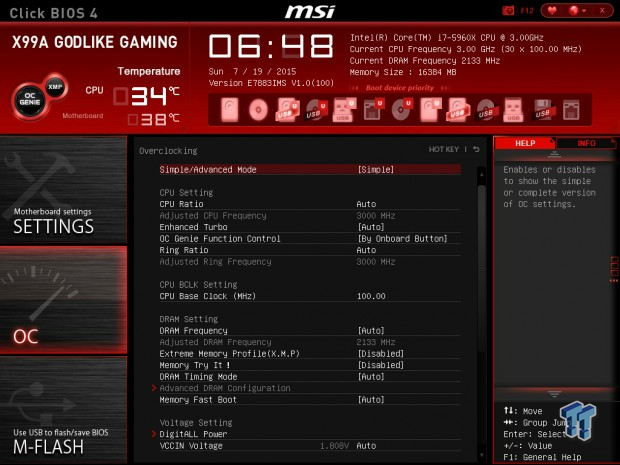Toggle the OC GENIE button
Screen dimensions: 620x465
click(30, 99)
